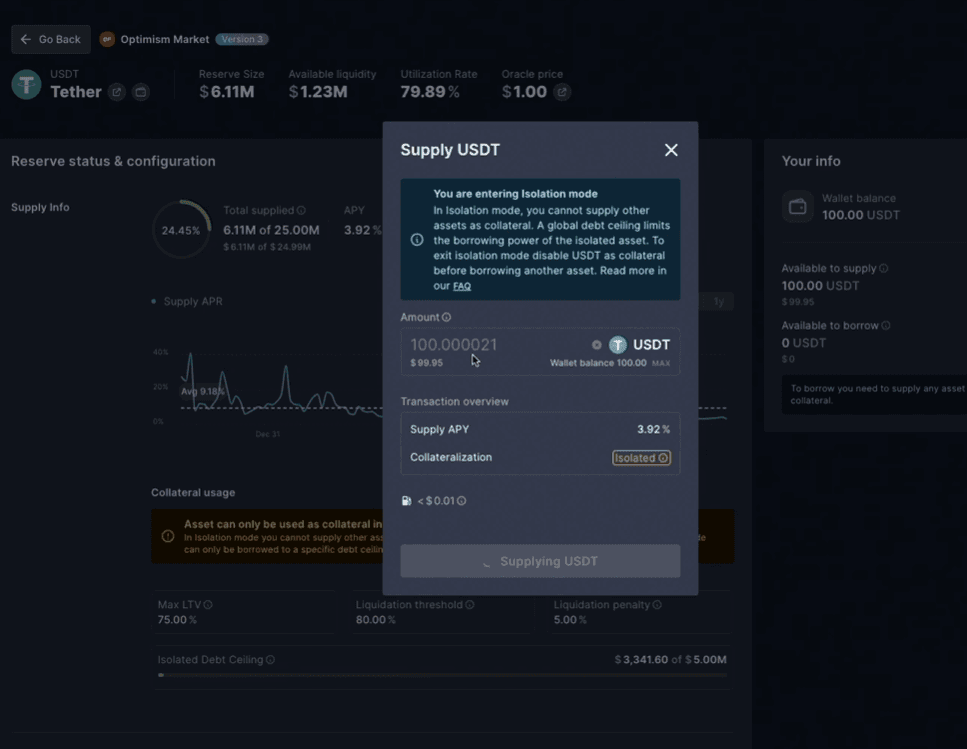Click the Available to supply info icon

coord(883,269)
